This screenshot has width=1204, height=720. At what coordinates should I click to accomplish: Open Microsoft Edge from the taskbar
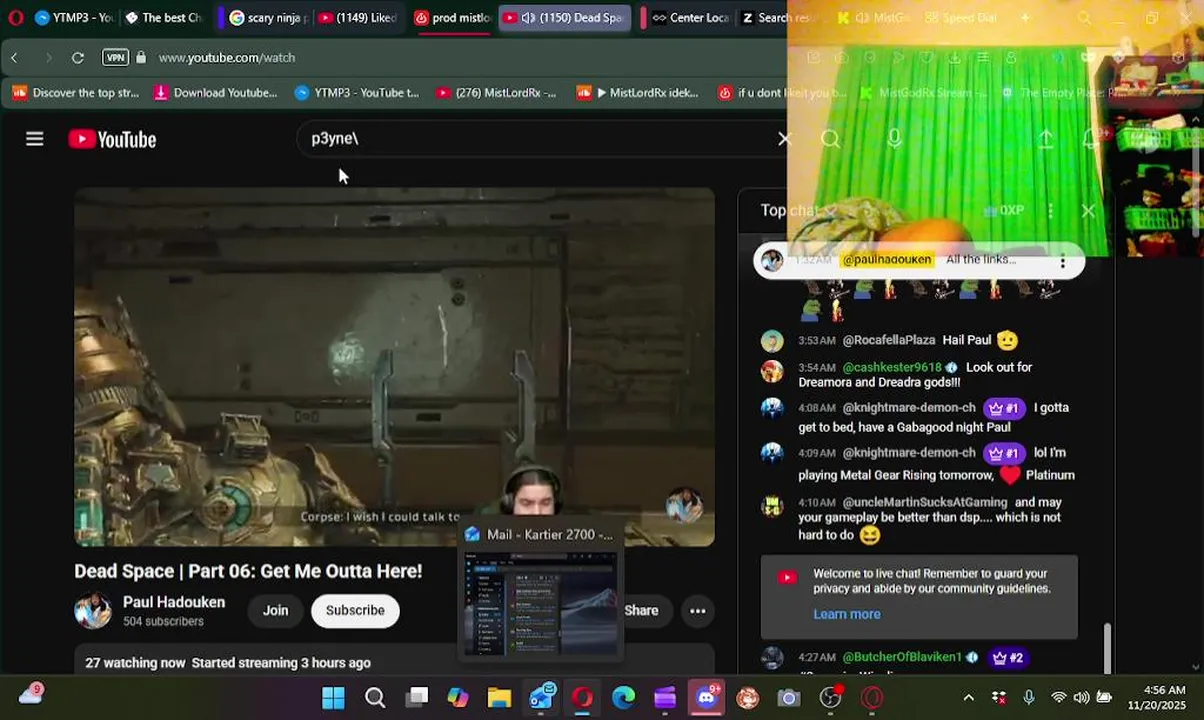point(624,697)
